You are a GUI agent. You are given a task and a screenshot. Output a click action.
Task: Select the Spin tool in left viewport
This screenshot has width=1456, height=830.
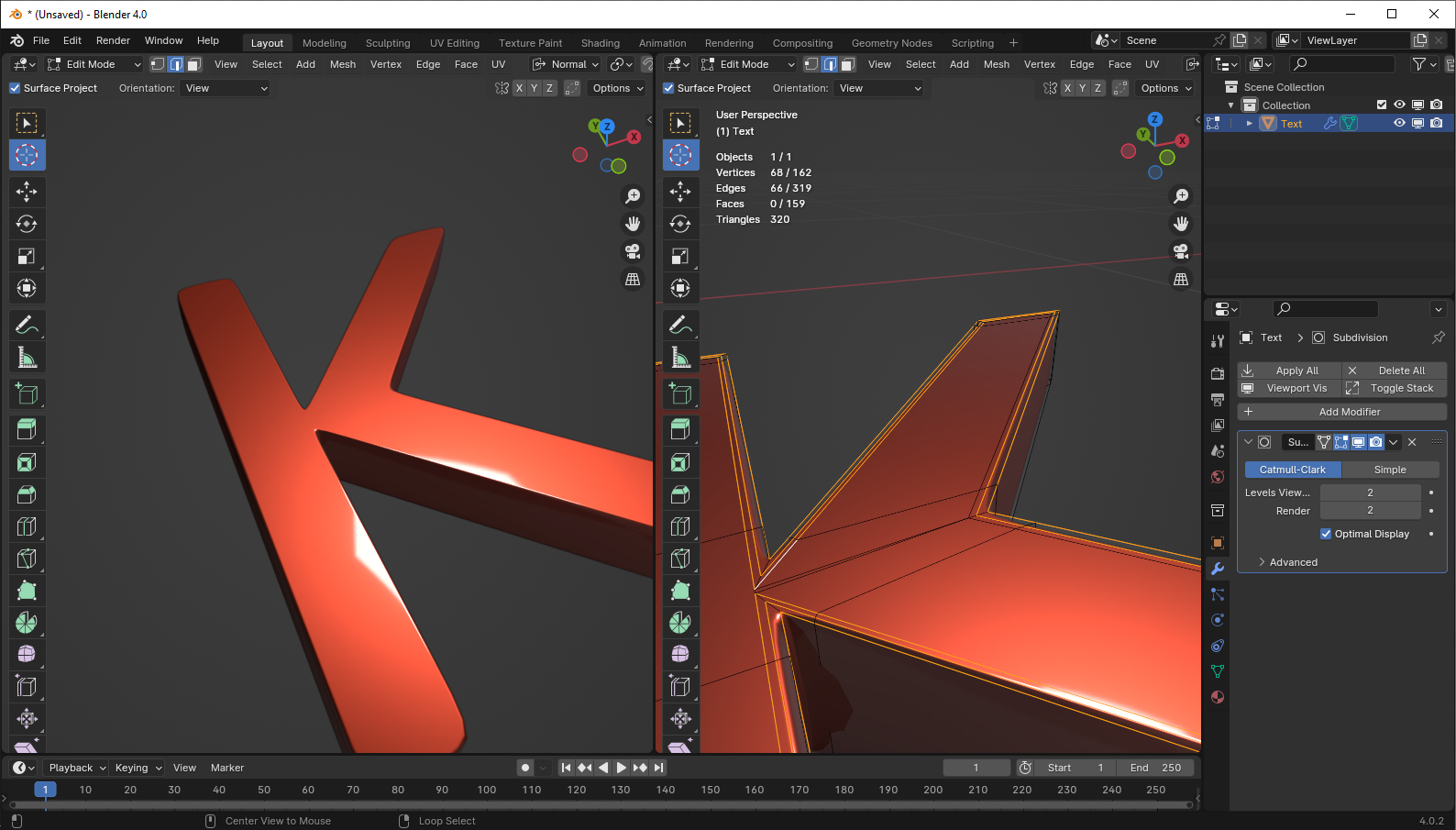click(27, 622)
